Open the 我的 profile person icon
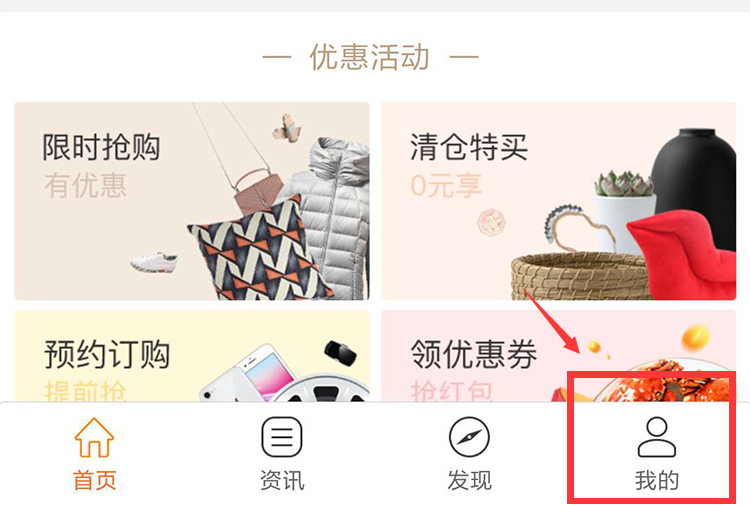The width and height of the screenshot is (750, 506). tap(657, 437)
